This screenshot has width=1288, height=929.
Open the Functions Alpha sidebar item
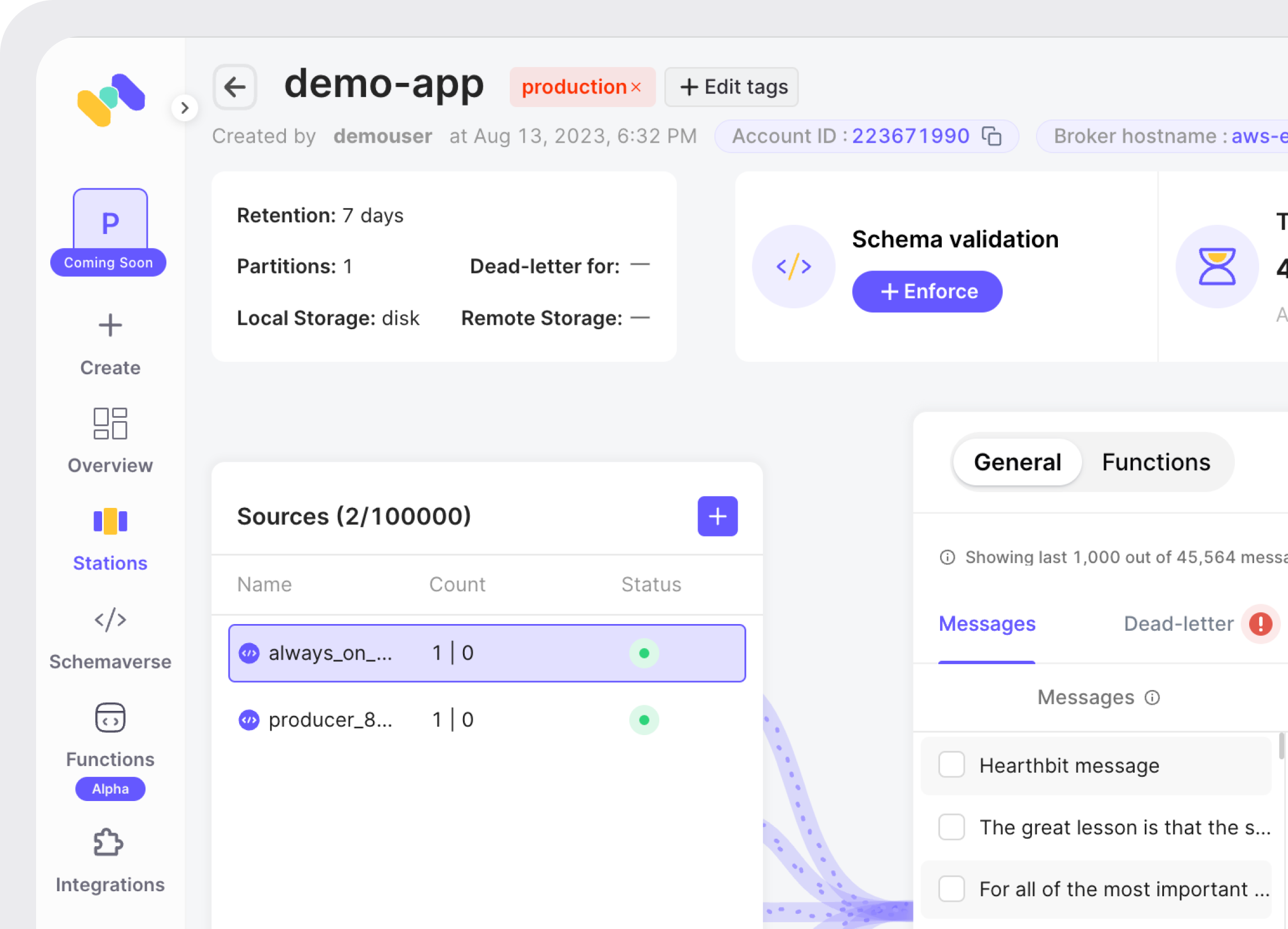pos(110,718)
